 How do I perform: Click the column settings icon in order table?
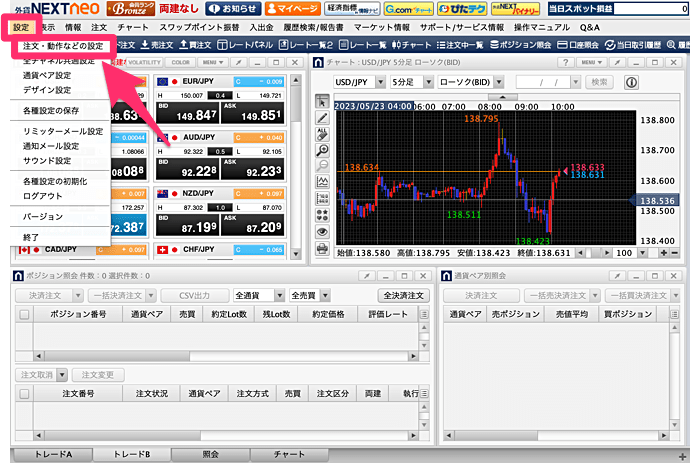pos(424,393)
